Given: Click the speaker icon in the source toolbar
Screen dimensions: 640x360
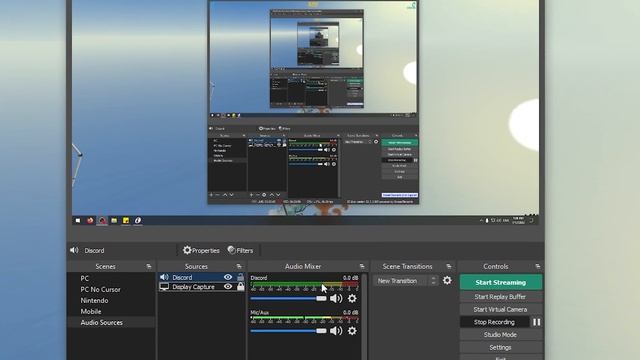Looking at the screenshot, I should pos(74,250).
